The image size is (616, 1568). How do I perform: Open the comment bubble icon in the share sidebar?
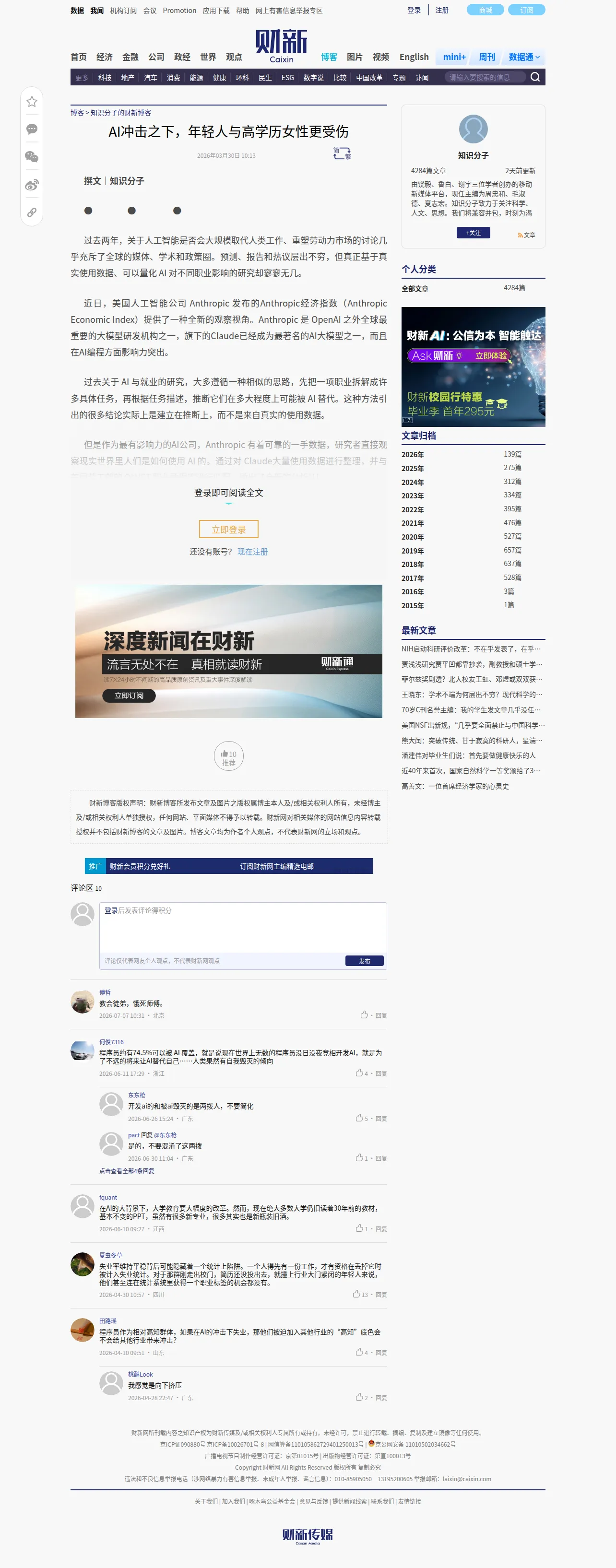pos(32,129)
